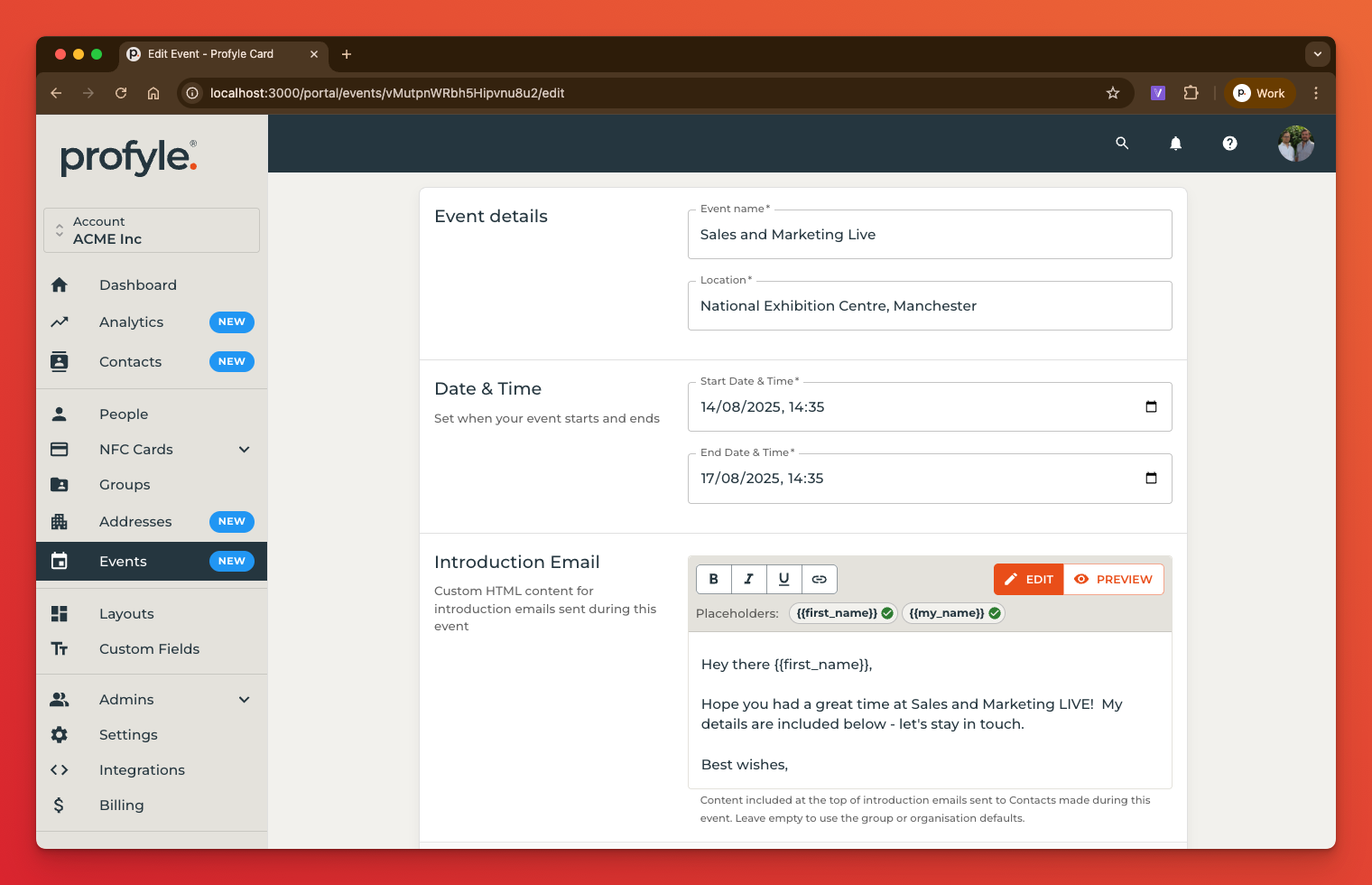Switch editor to Preview mode
The height and width of the screenshot is (885, 1372).
[x=1113, y=579]
